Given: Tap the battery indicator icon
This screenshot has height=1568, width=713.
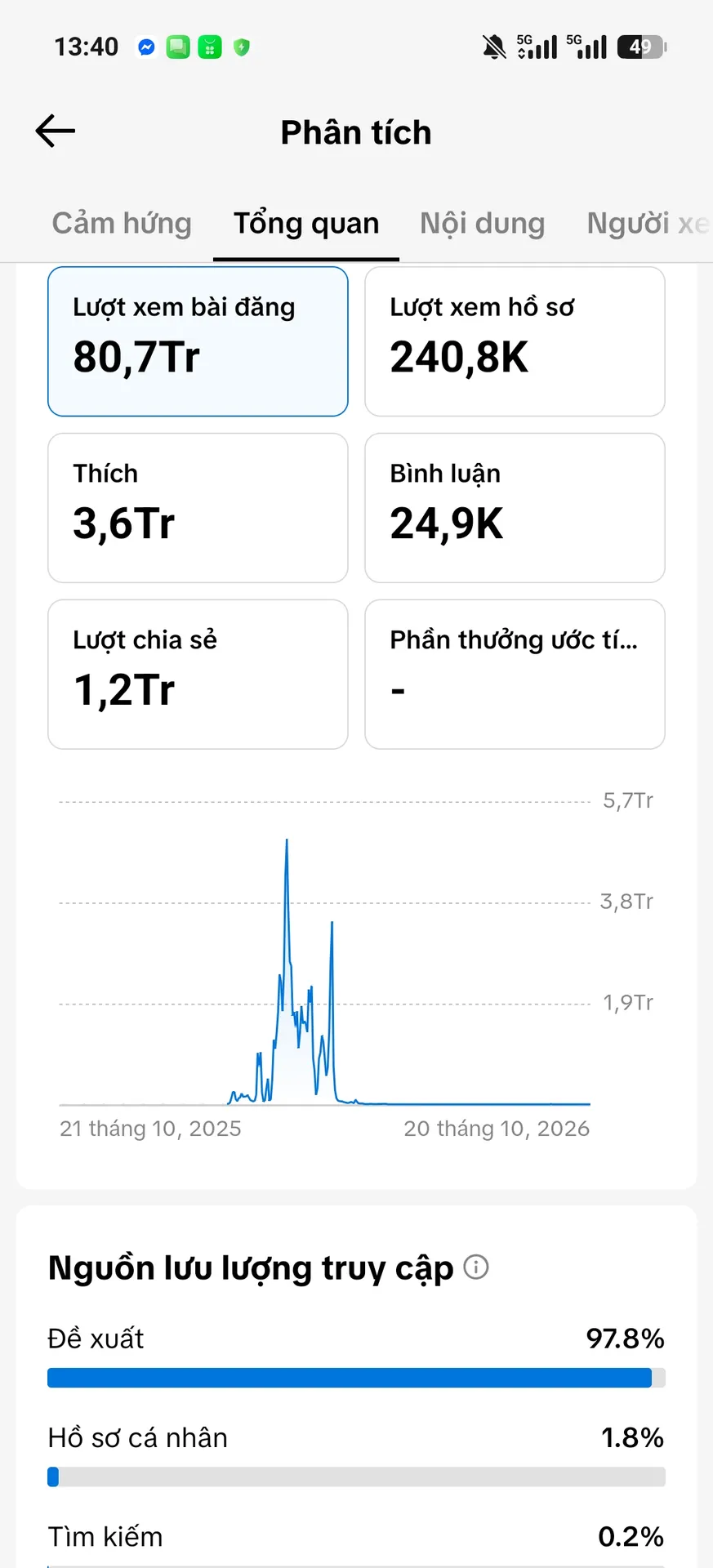Looking at the screenshot, I should pos(642,47).
